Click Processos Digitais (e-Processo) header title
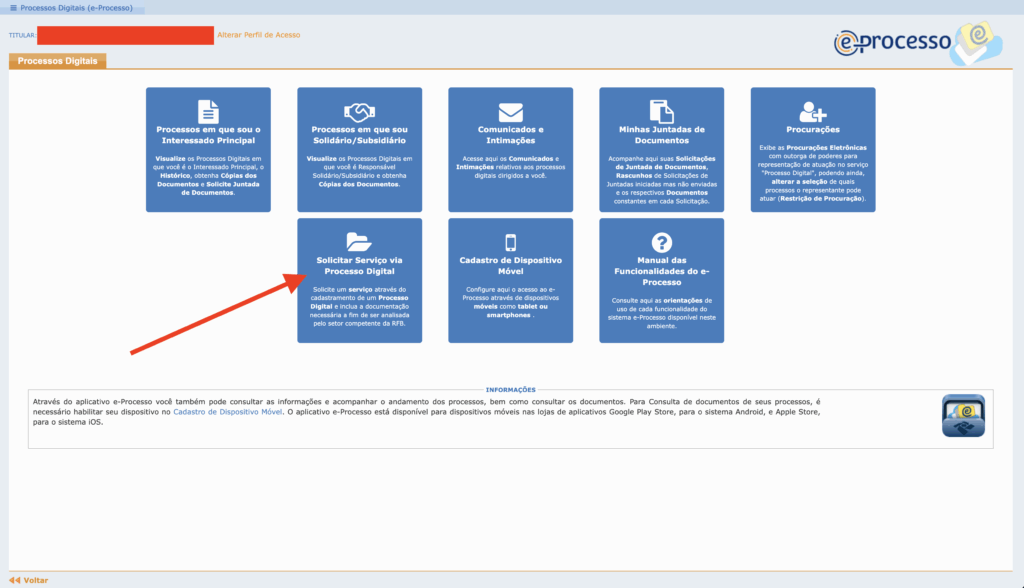 tap(76, 8)
